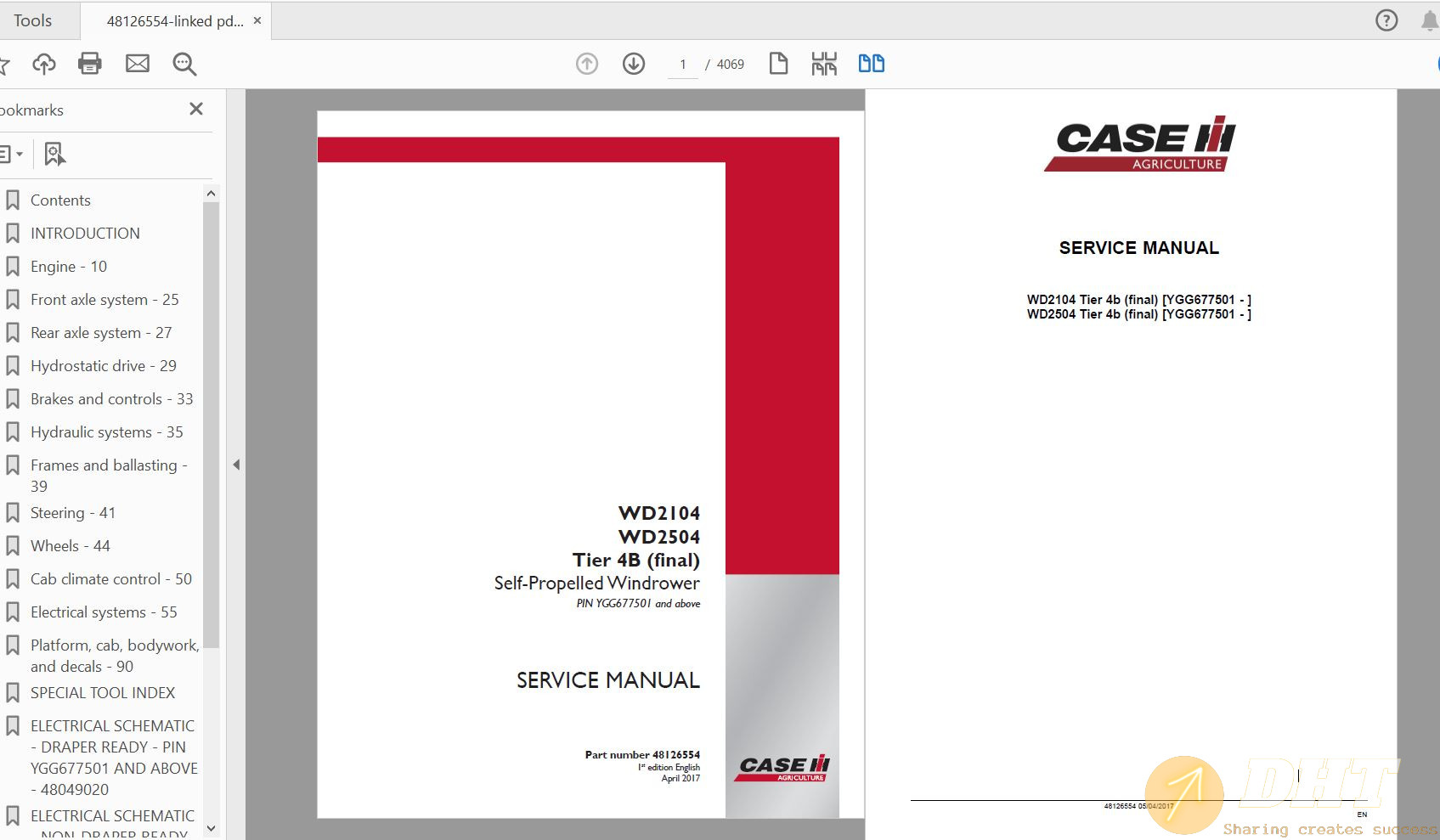Open Hydrostatic drive - 29 bookmark
This screenshot has width=1440, height=840.
point(104,366)
